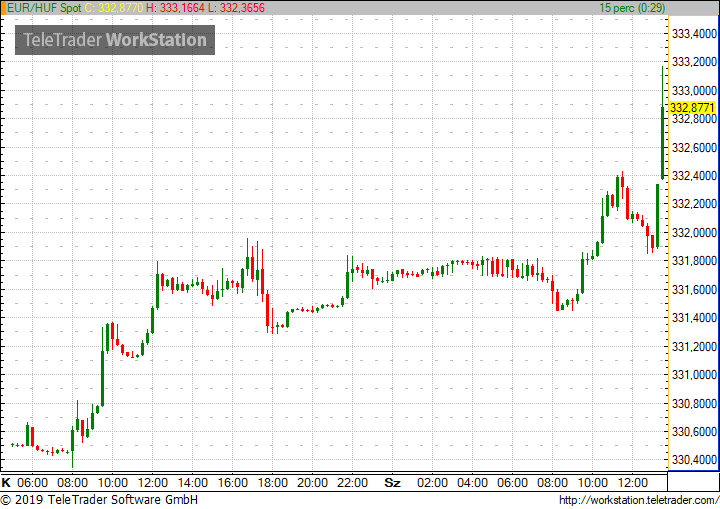Click the 331,4000 price axis label
720x509 pixels.
click(694, 317)
